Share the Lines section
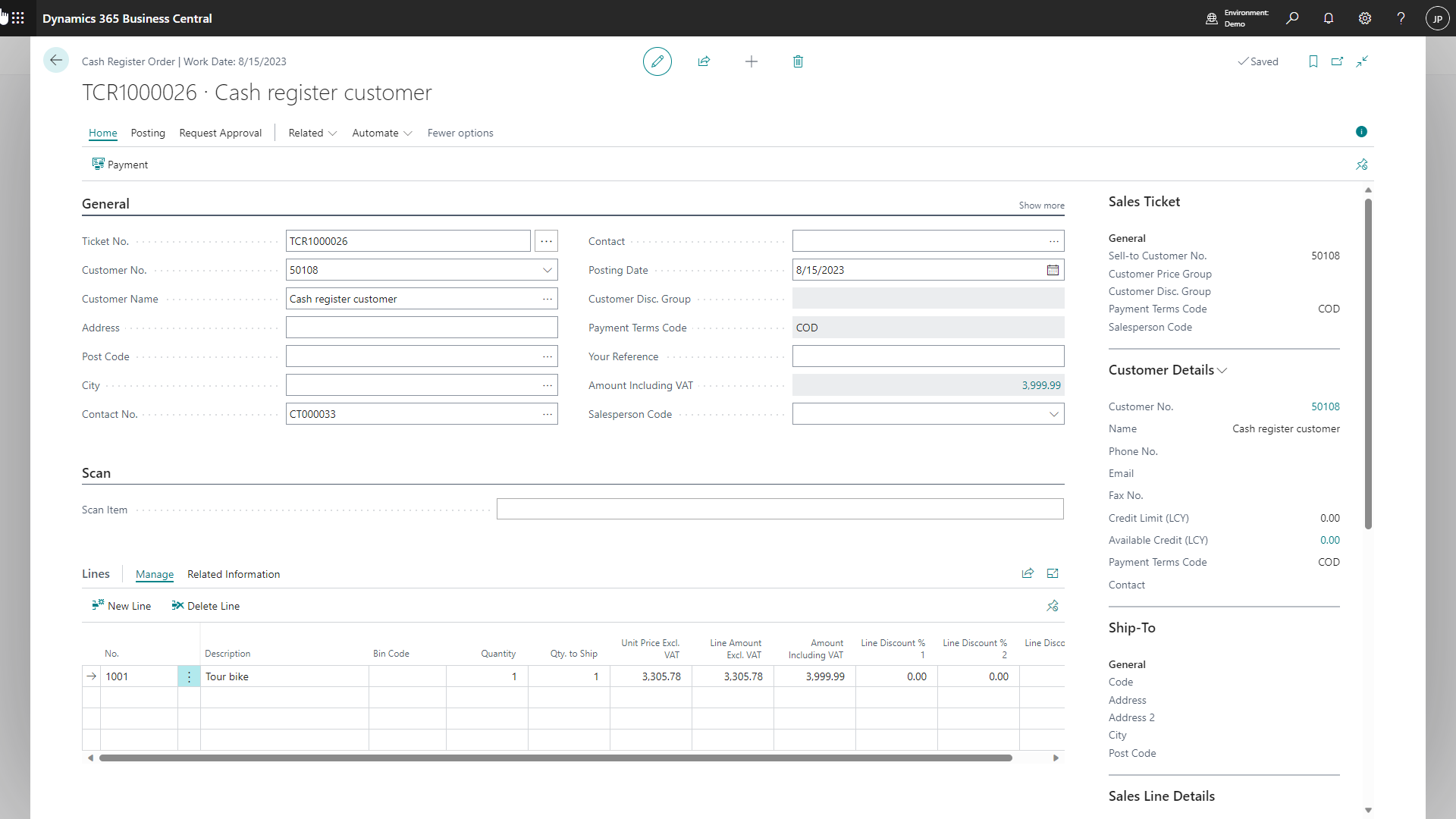The height and width of the screenshot is (819, 1456). (1028, 573)
